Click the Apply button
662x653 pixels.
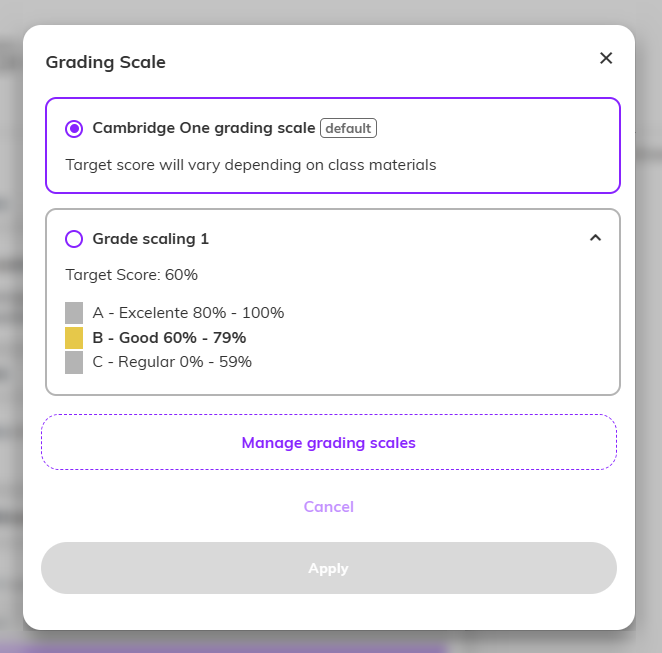(x=328, y=568)
